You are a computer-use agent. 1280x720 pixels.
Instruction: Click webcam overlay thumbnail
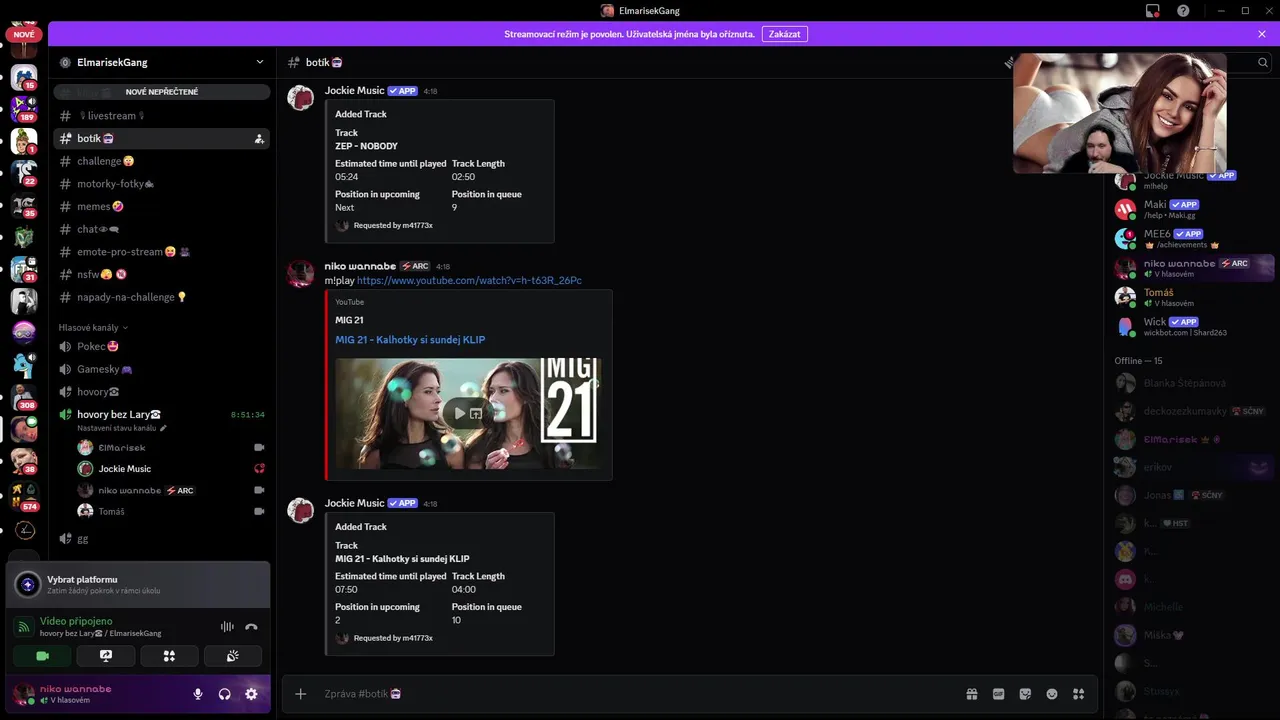pos(1120,113)
